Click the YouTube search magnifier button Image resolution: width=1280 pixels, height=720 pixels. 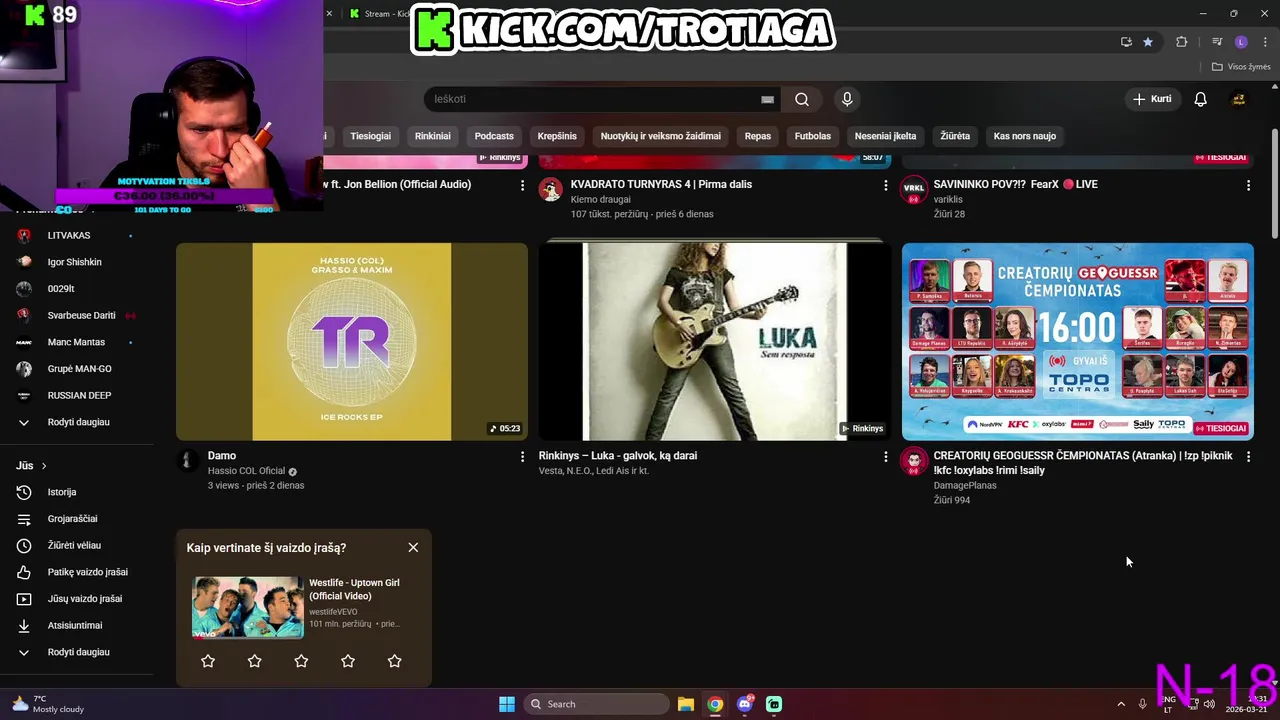pos(802,99)
